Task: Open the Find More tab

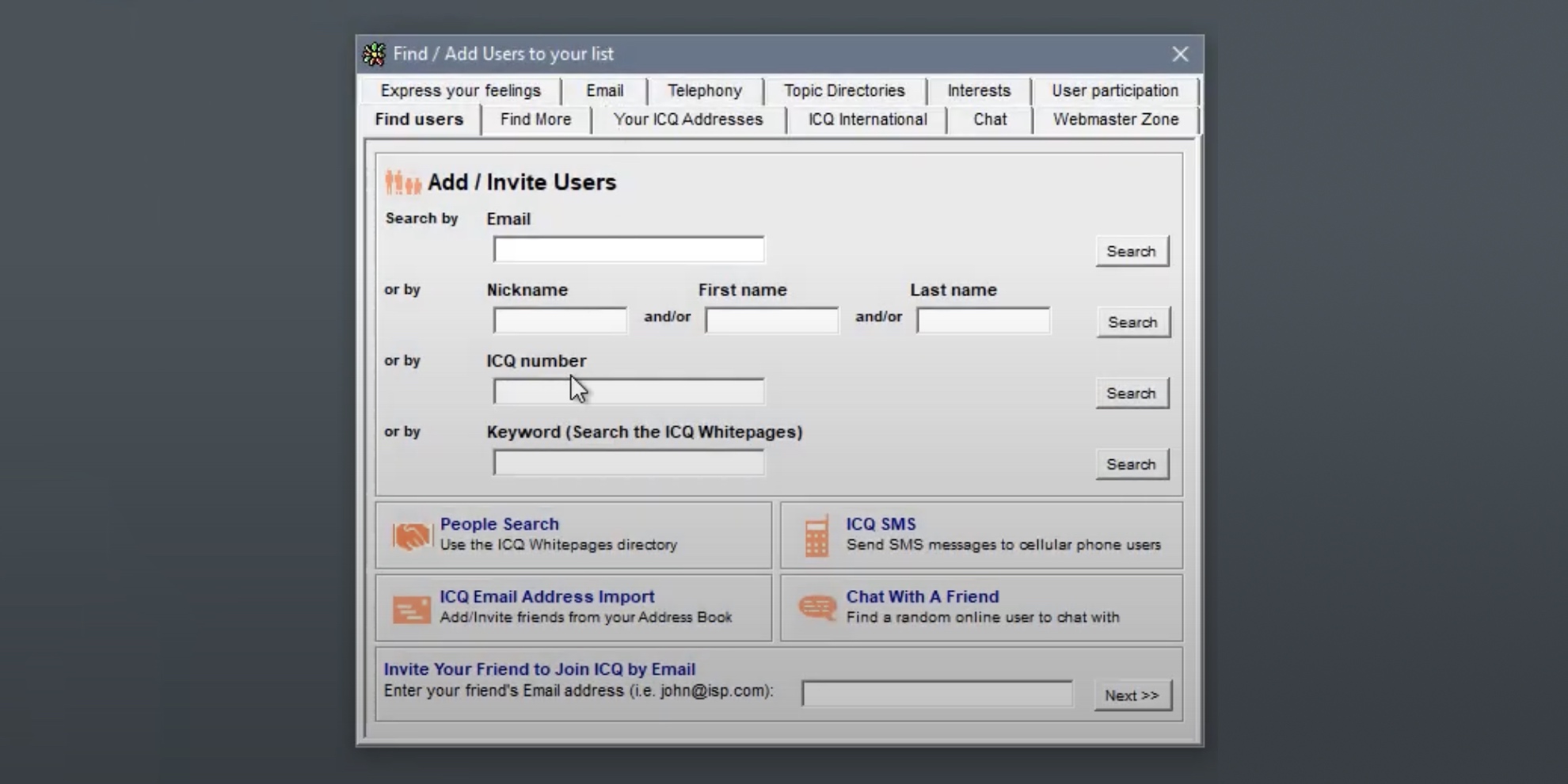Action: (535, 120)
